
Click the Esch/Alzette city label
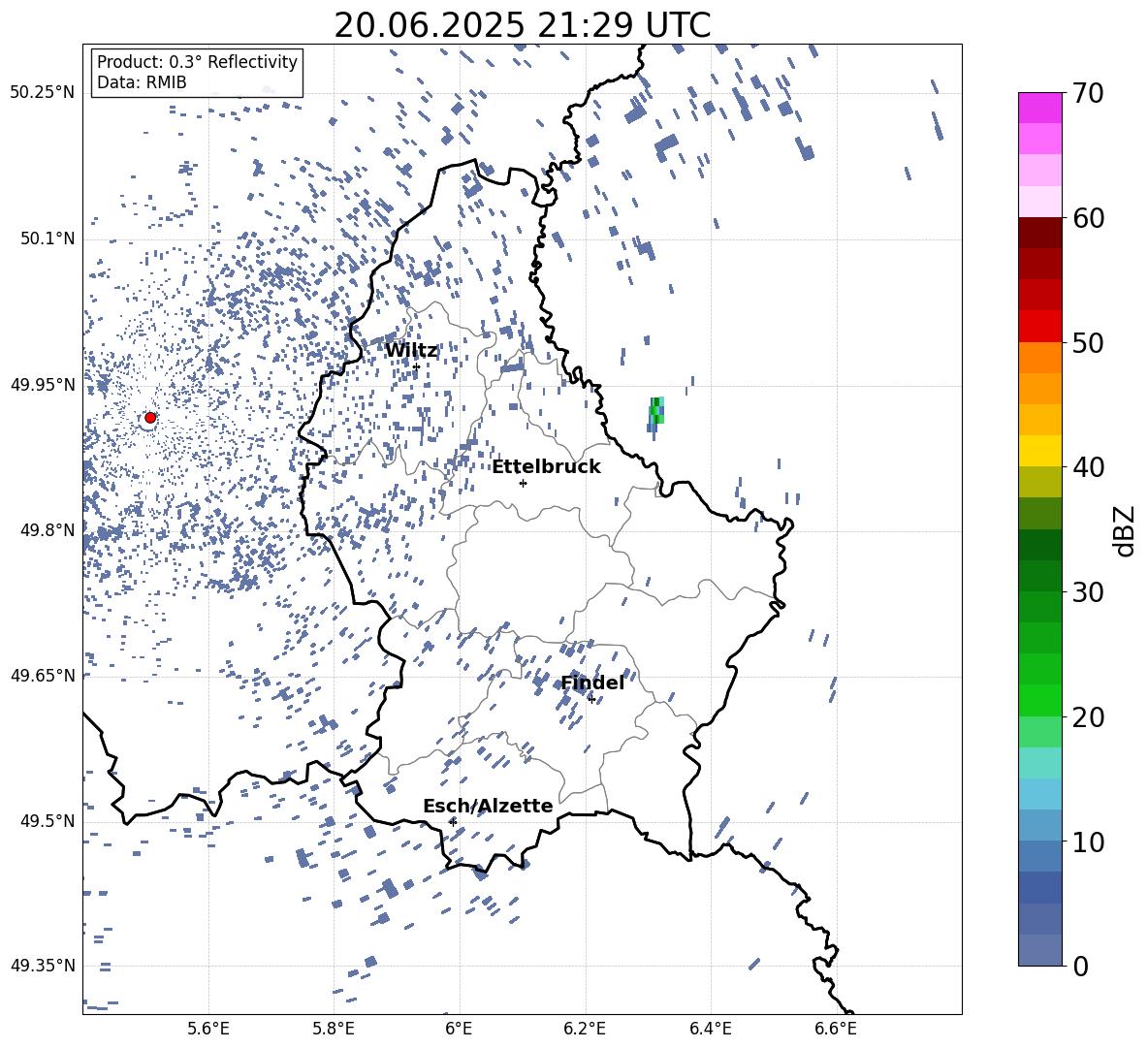pos(488,807)
